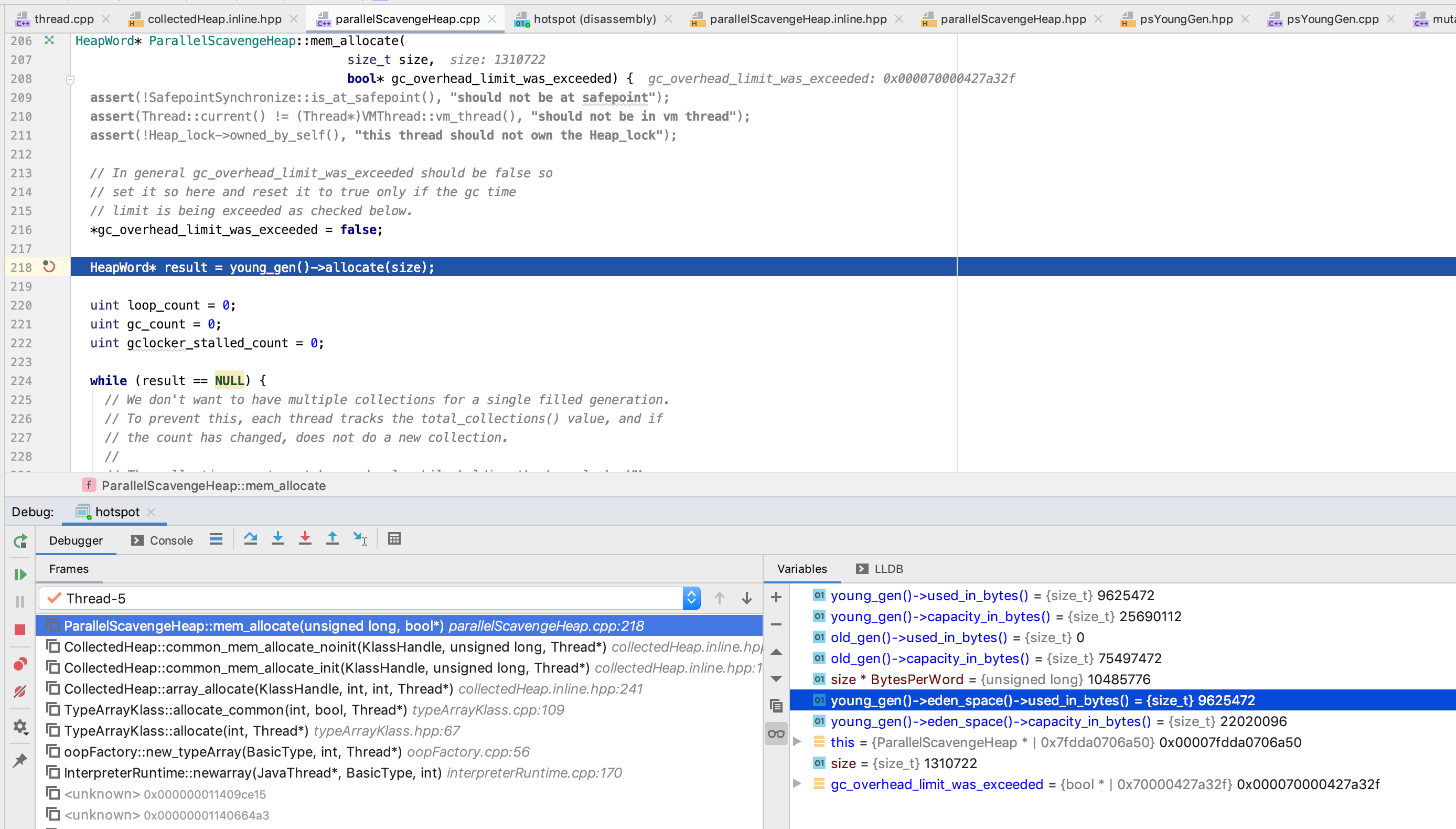This screenshot has width=1456, height=829.
Task: Click the Force Step Into red arrow icon
Action: (305, 539)
